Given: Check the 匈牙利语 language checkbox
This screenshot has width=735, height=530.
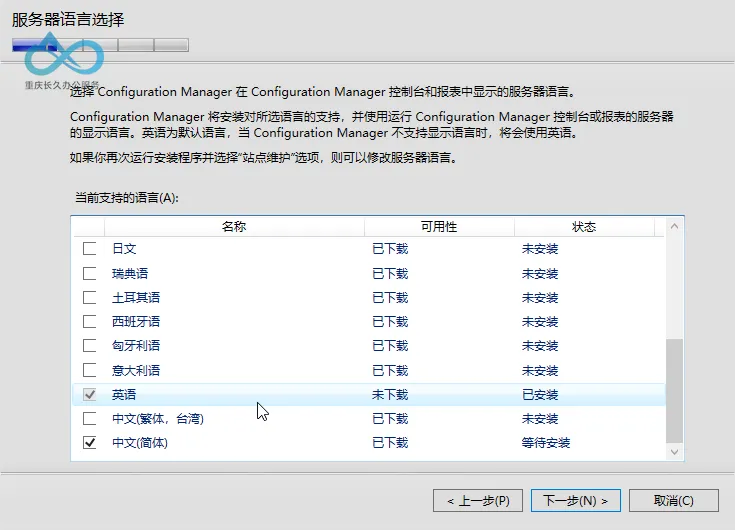Looking at the screenshot, I should [x=90, y=346].
